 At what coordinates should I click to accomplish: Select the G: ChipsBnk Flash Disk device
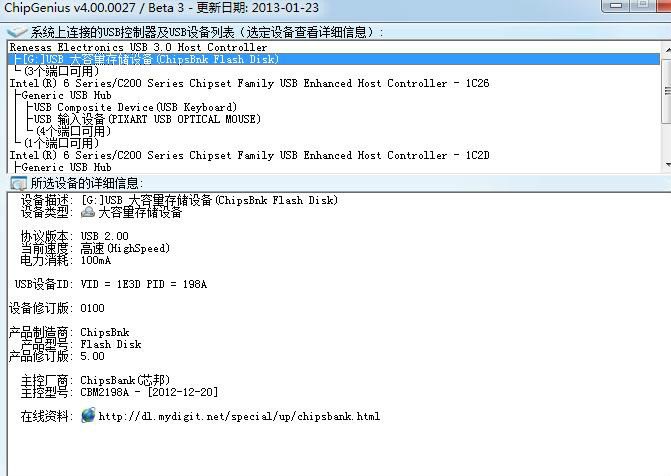point(150,59)
